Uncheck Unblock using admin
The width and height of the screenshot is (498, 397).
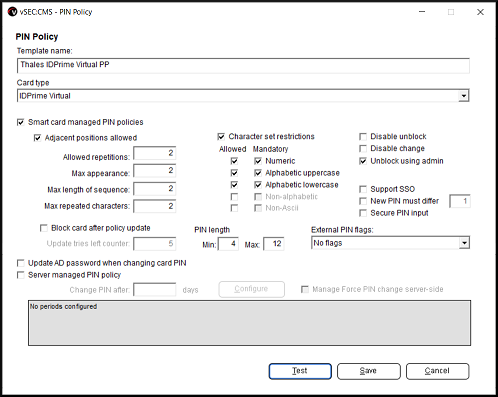(x=363, y=161)
